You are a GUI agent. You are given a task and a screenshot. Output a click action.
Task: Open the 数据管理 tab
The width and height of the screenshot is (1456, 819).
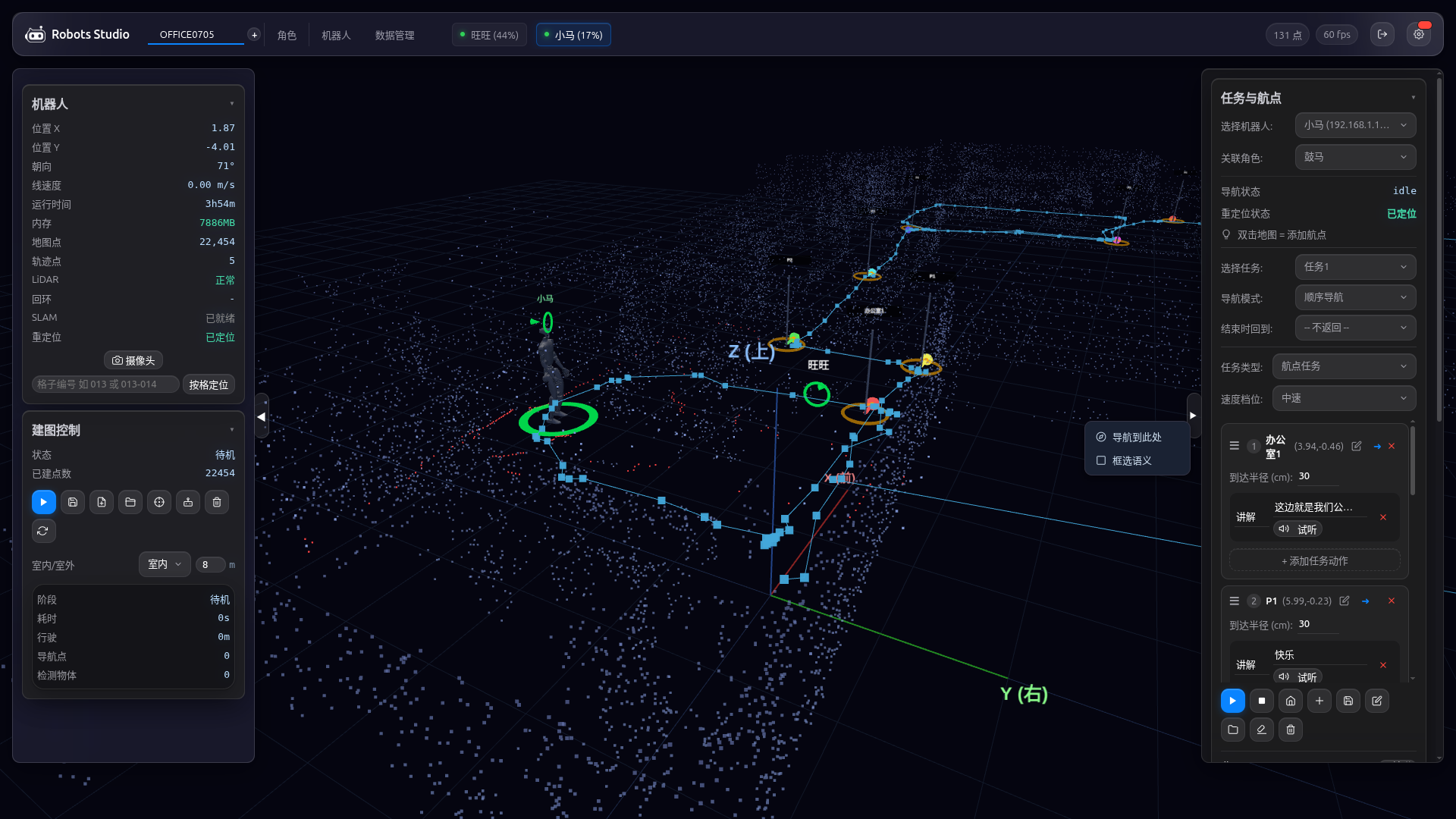click(394, 35)
